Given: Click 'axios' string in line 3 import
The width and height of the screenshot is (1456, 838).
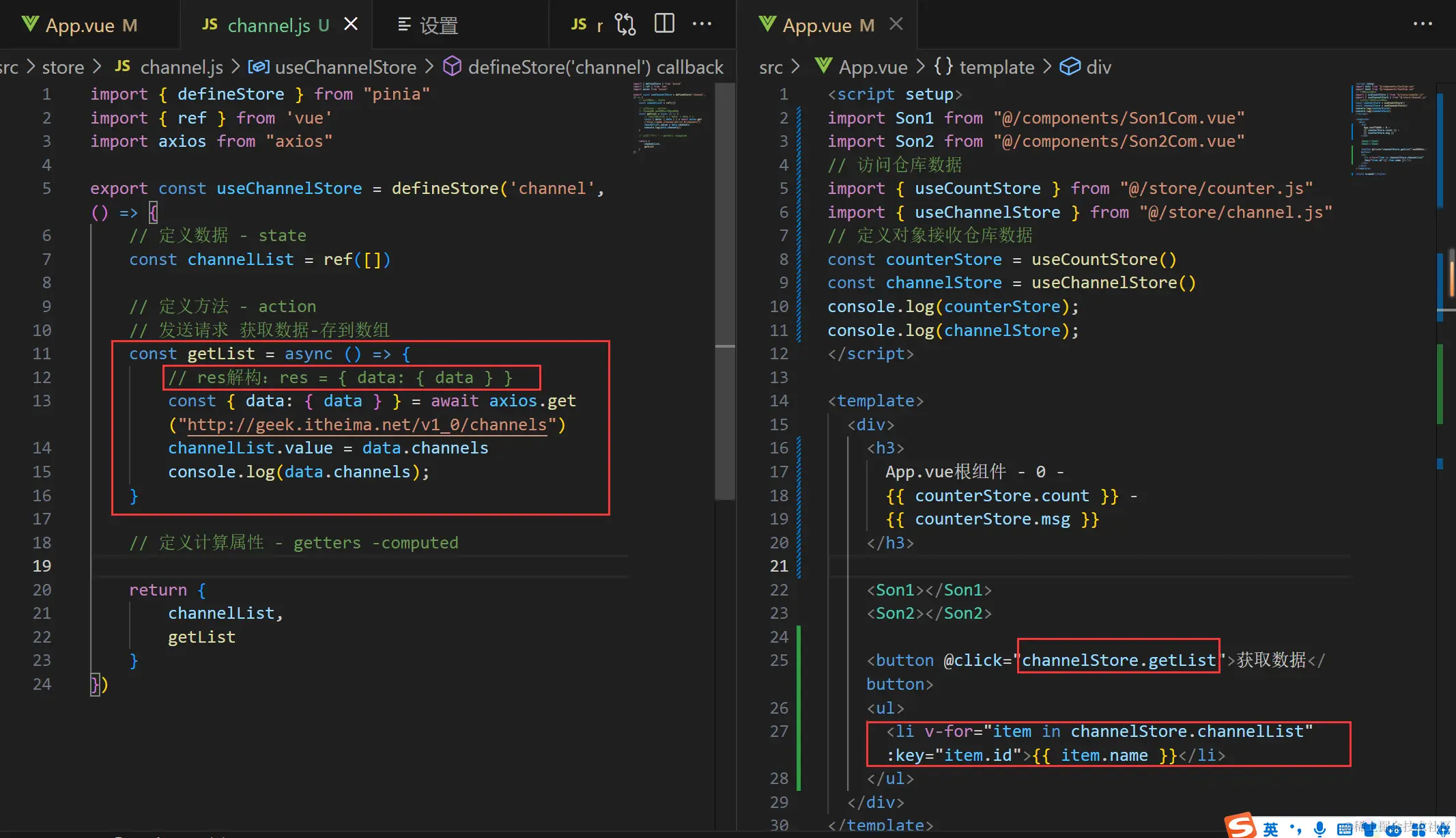Looking at the screenshot, I should 299,141.
